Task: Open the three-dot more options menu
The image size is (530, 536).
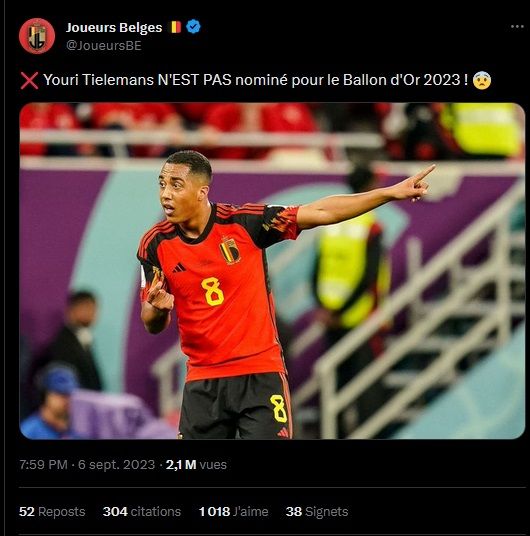Action: coord(517,27)
